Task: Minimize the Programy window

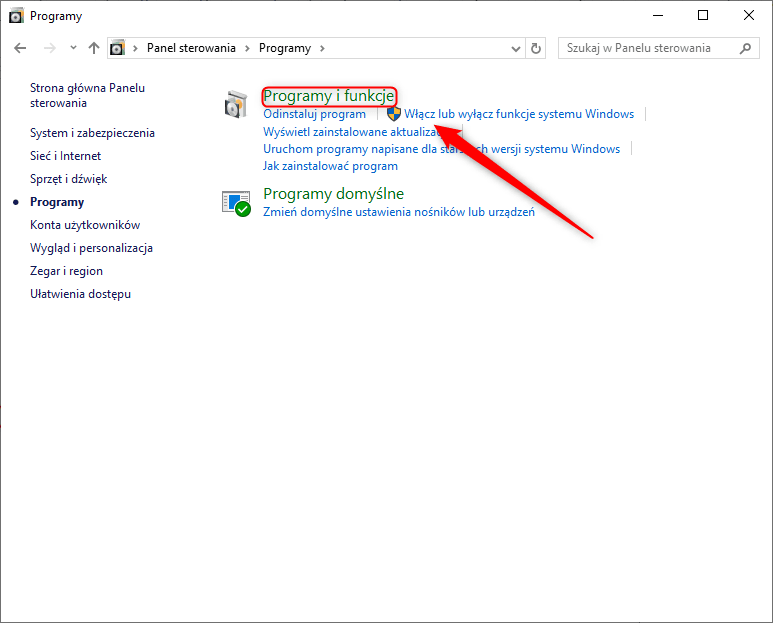Action: (x=658, y=15)
